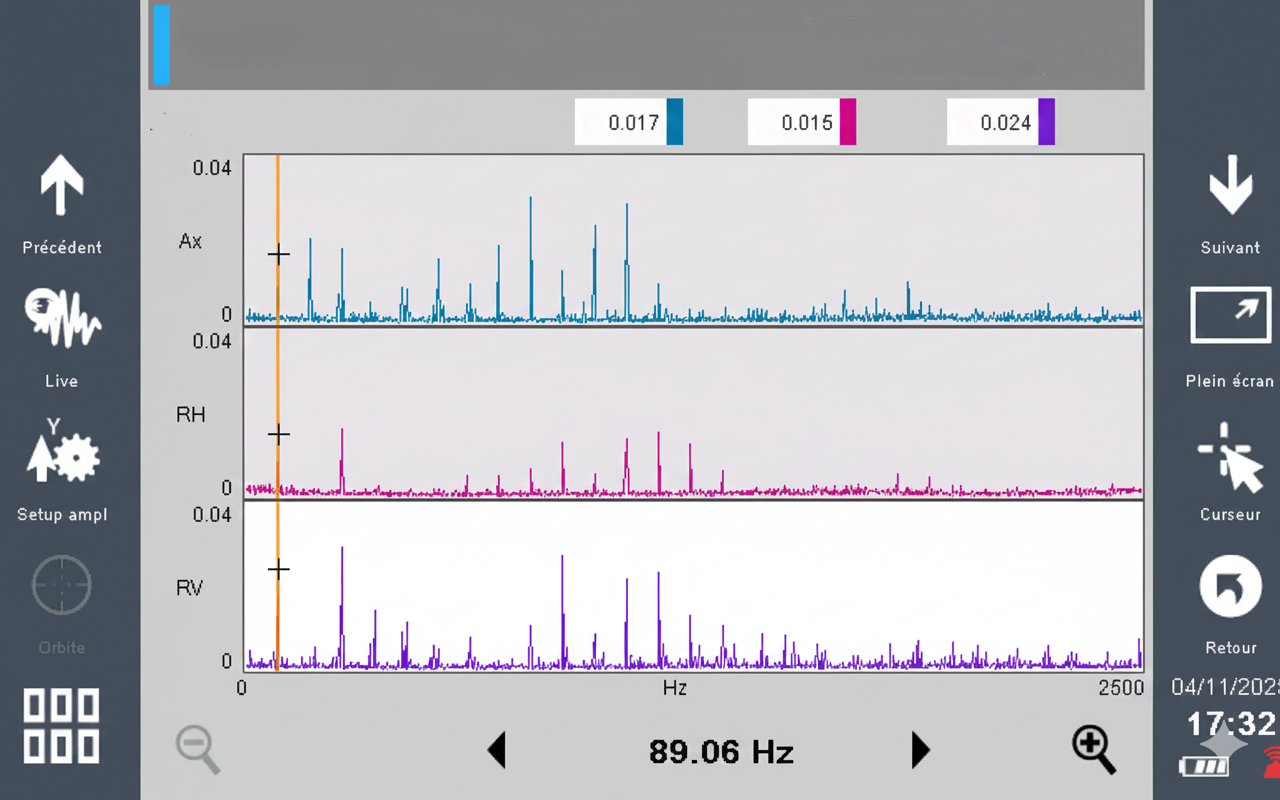
Task: Go to previous measurement with Précédent arrow
Action: click(x=62, y=186)
